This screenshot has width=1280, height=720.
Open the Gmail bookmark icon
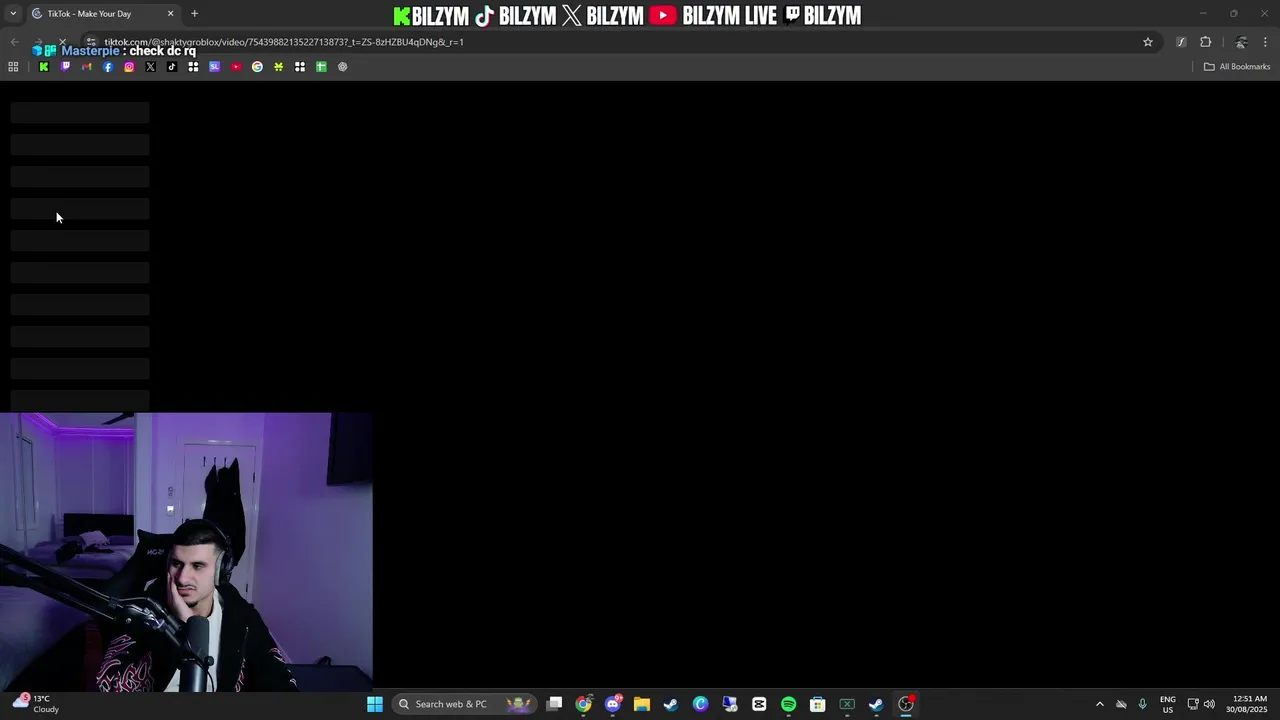(86, 67)
